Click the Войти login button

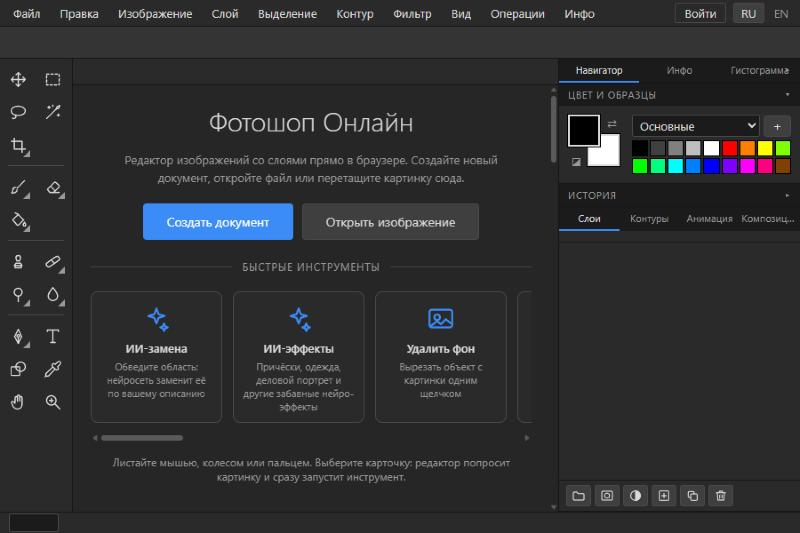[x=700, y=14]
